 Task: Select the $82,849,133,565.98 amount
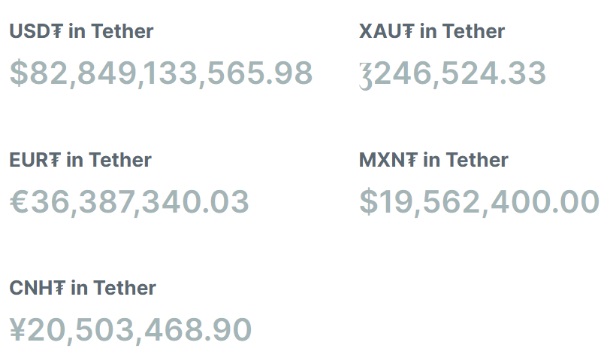pyautogui.click(x=161, y=73)
